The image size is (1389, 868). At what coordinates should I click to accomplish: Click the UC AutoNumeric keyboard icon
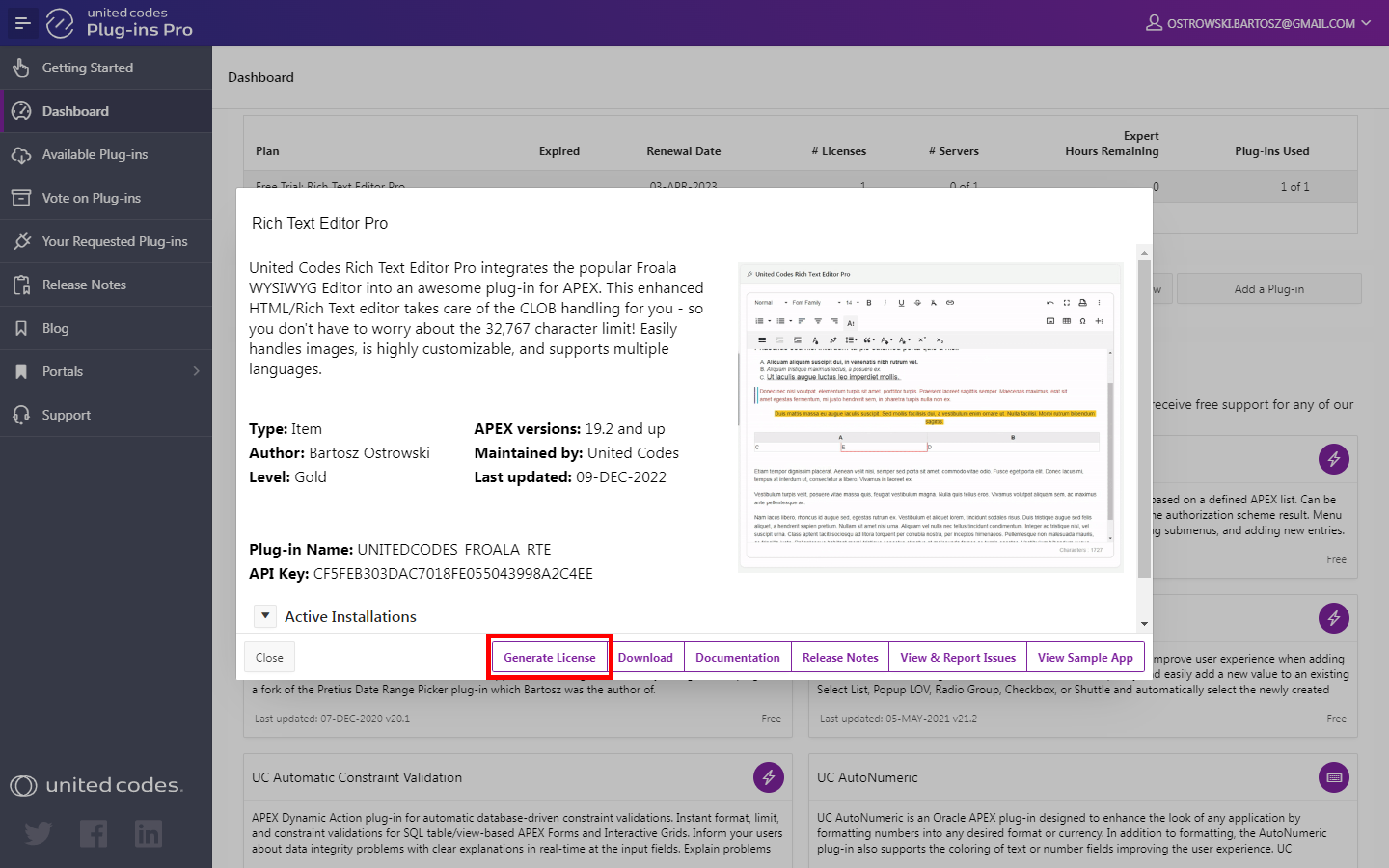[x=1334, y=777]
